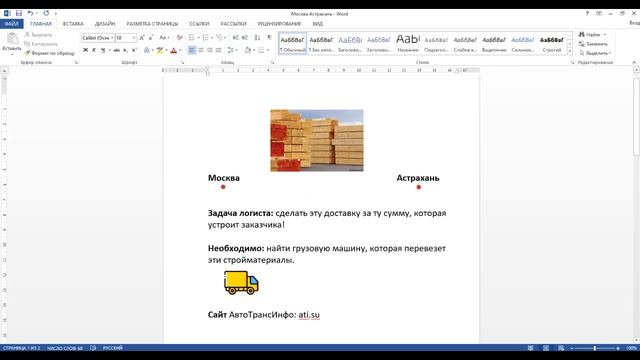Click the yellow truck image

(241, 282)
